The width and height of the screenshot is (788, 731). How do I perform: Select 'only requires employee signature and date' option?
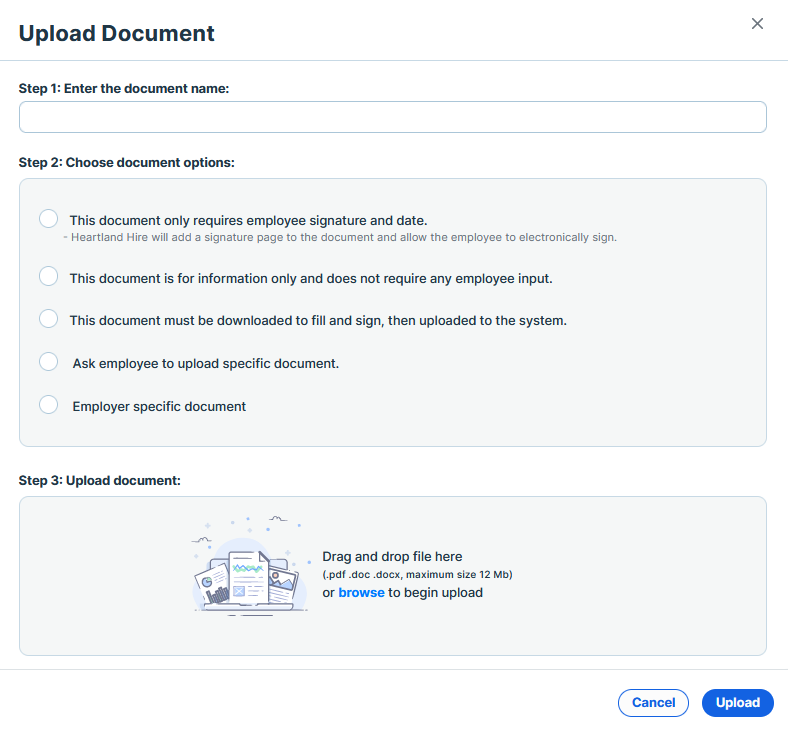tap(49, 219)
